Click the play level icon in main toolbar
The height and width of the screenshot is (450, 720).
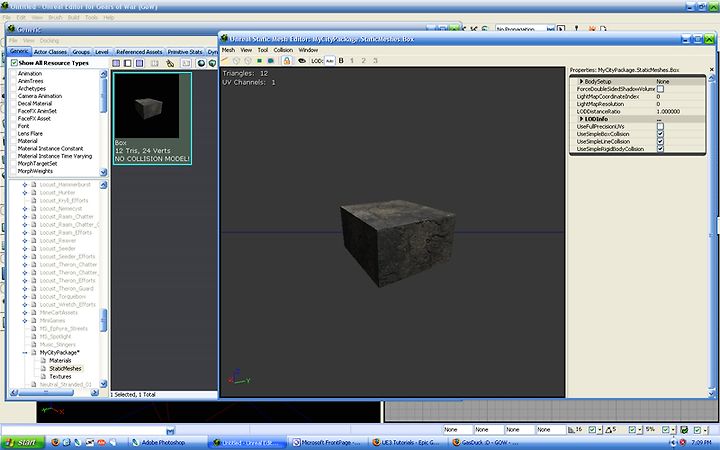[x=561, y=29]
